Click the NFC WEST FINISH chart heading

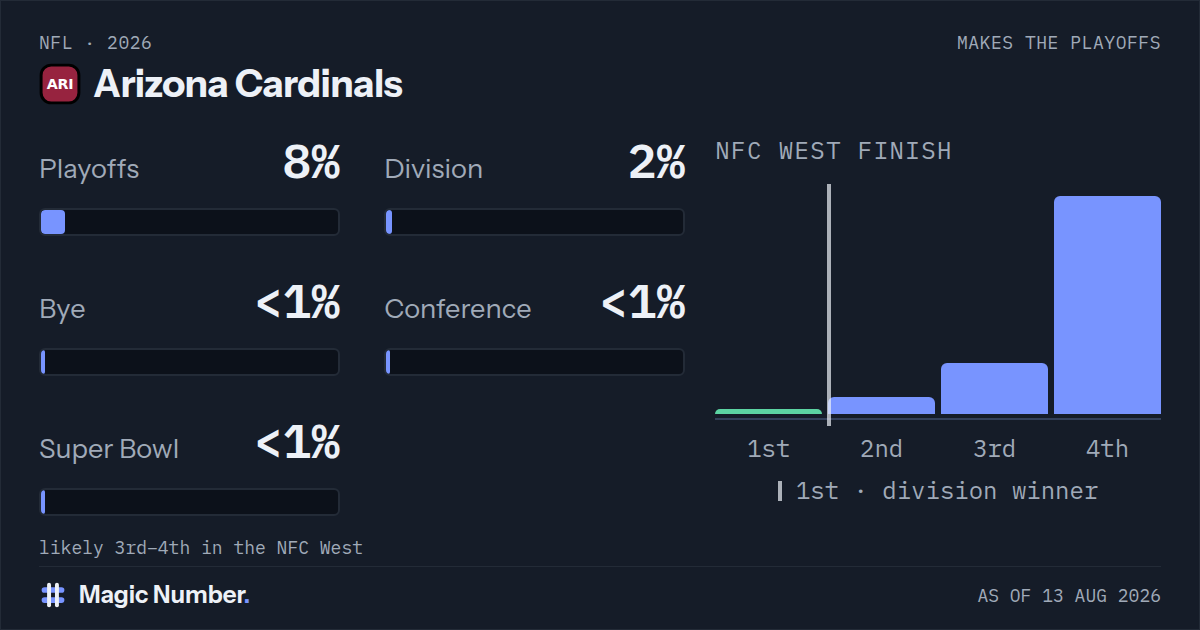(833, 151)
